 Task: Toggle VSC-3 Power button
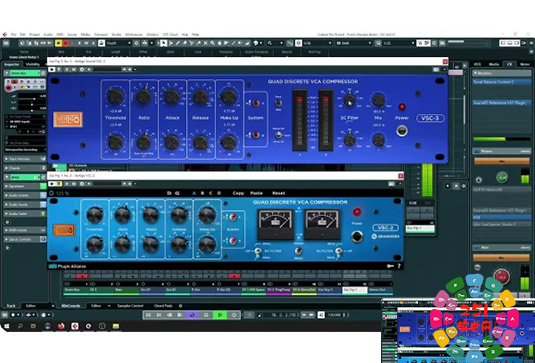click(x=402, y=131)
